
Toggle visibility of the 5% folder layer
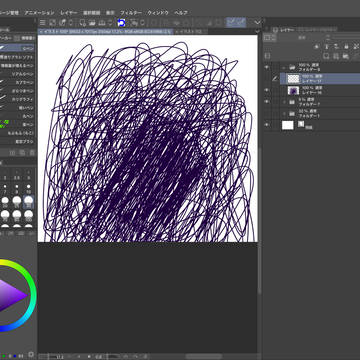point(266,101)
